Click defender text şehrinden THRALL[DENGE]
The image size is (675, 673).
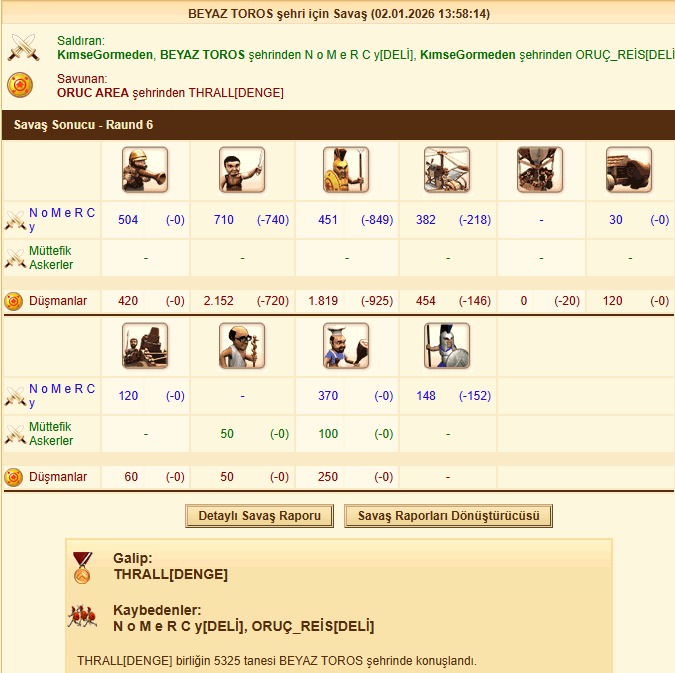click(x=207, y=93)
